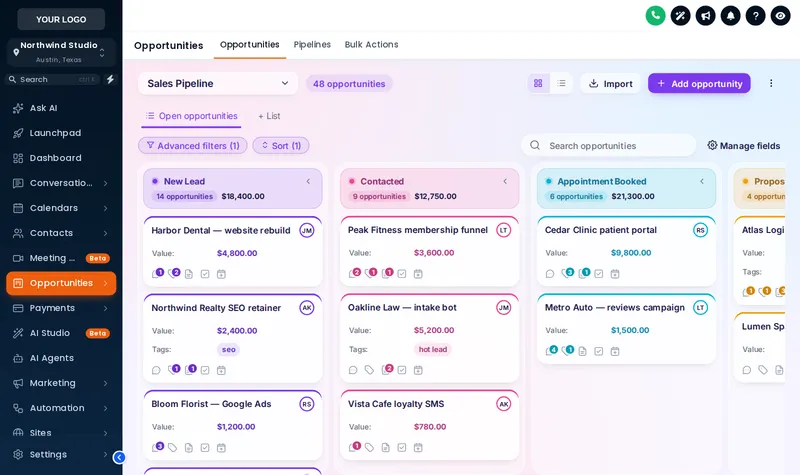Open the notifications bell icon
This screenshot has width=800, height=475.
pyautogui.click(x=730, y=16)
